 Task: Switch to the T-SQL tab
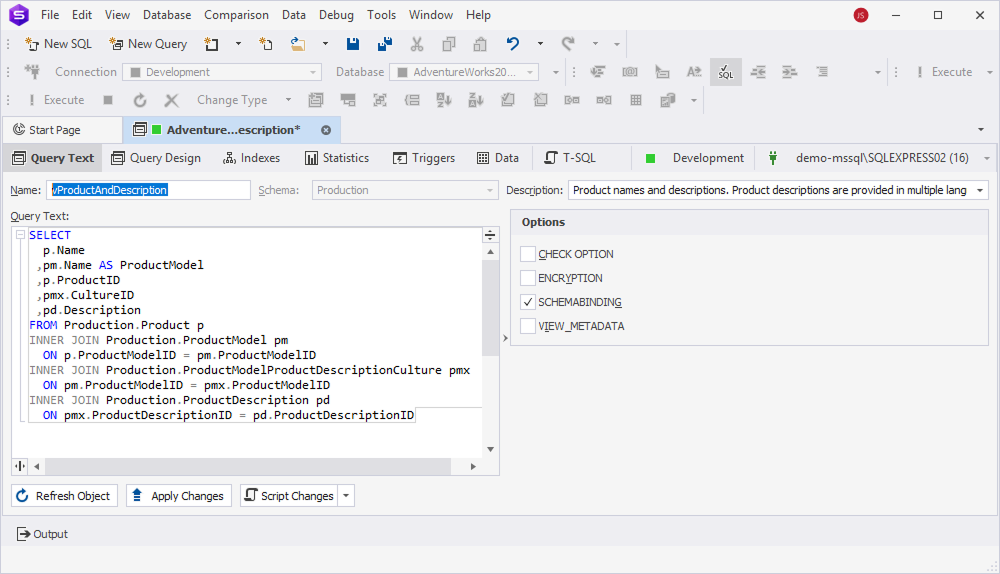tap(570, 158)
